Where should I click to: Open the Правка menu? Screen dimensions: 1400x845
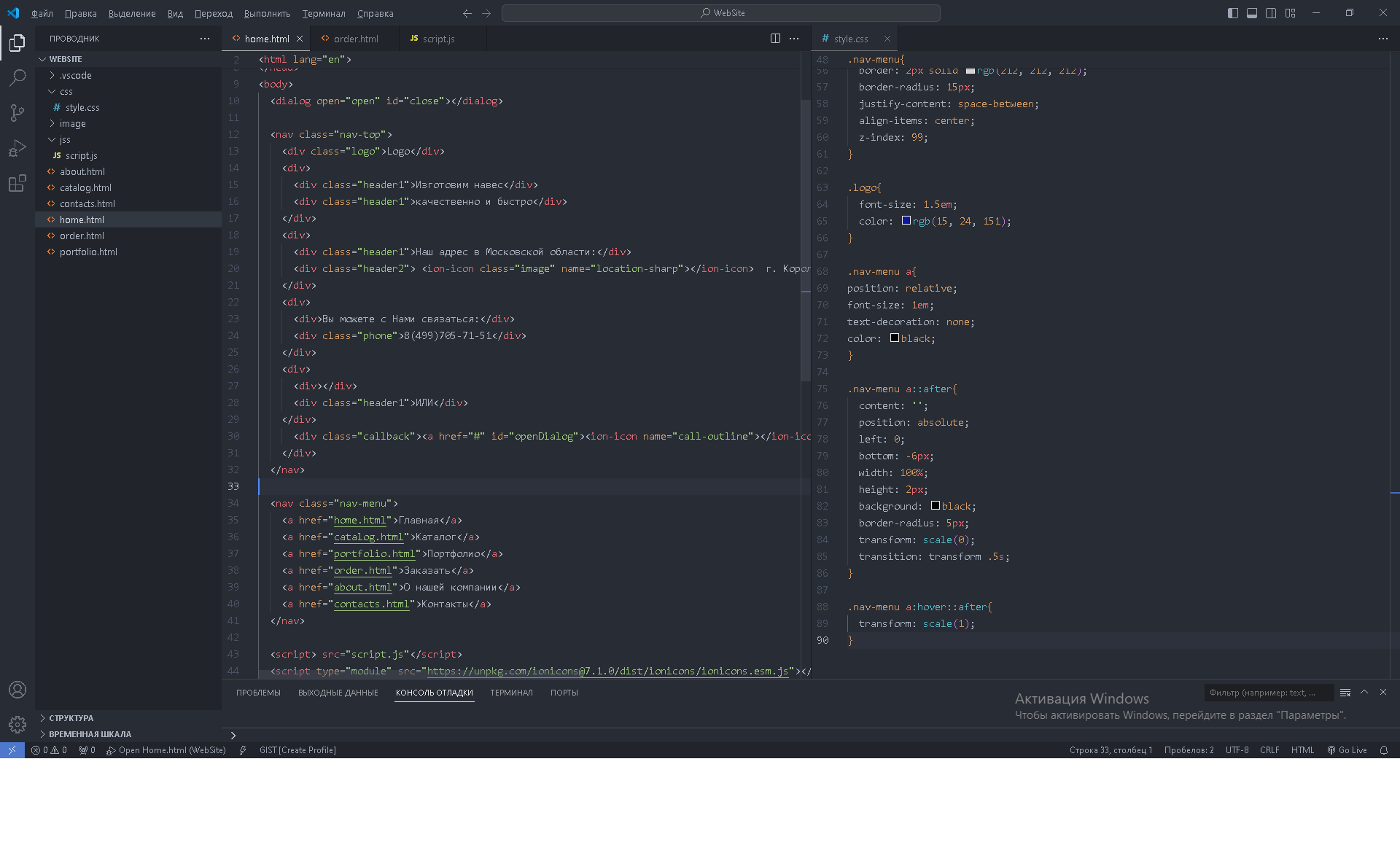tap(80, 13)
